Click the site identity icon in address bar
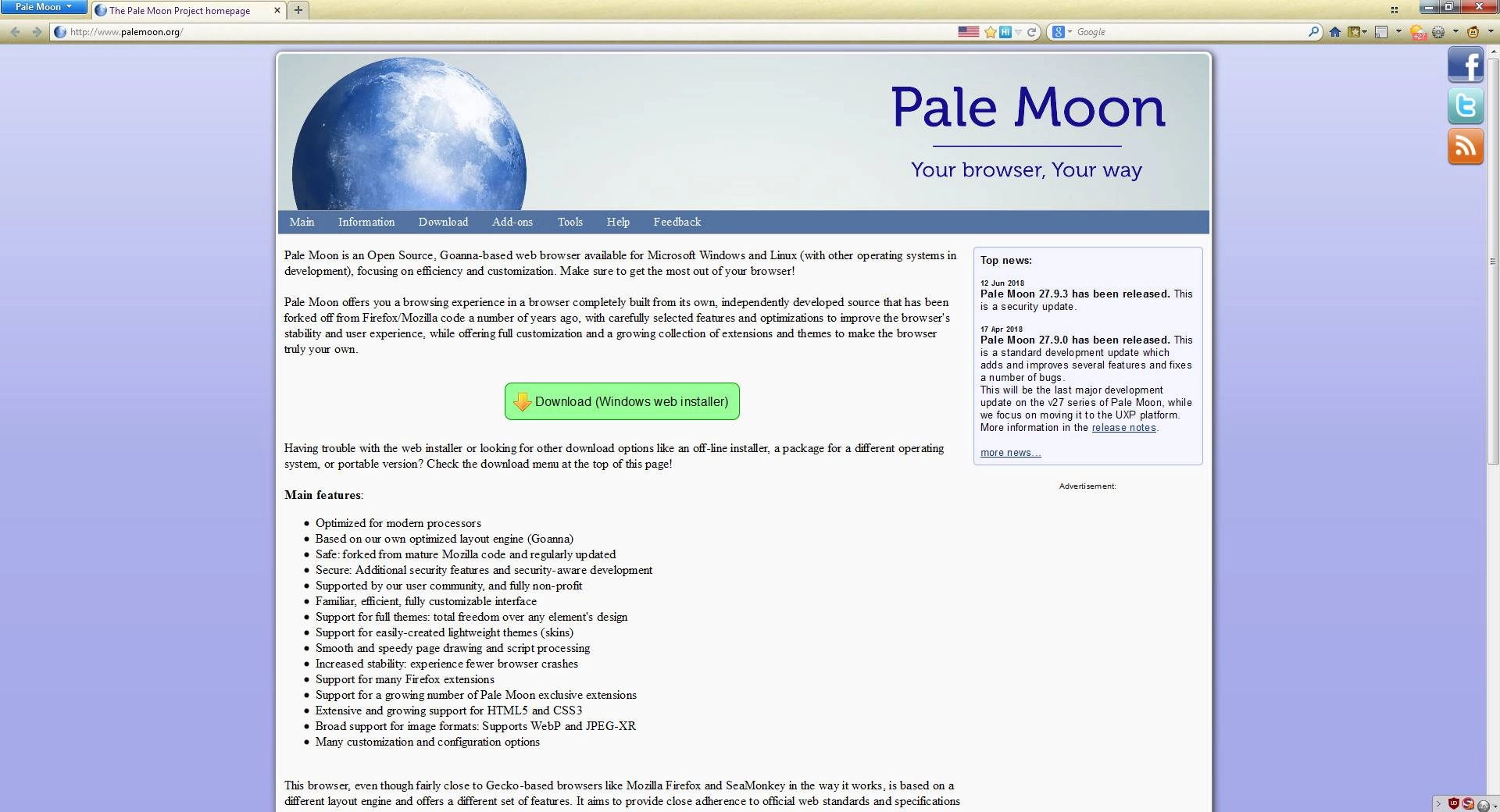Screen dimensions: 1500x812 point(60,32)
